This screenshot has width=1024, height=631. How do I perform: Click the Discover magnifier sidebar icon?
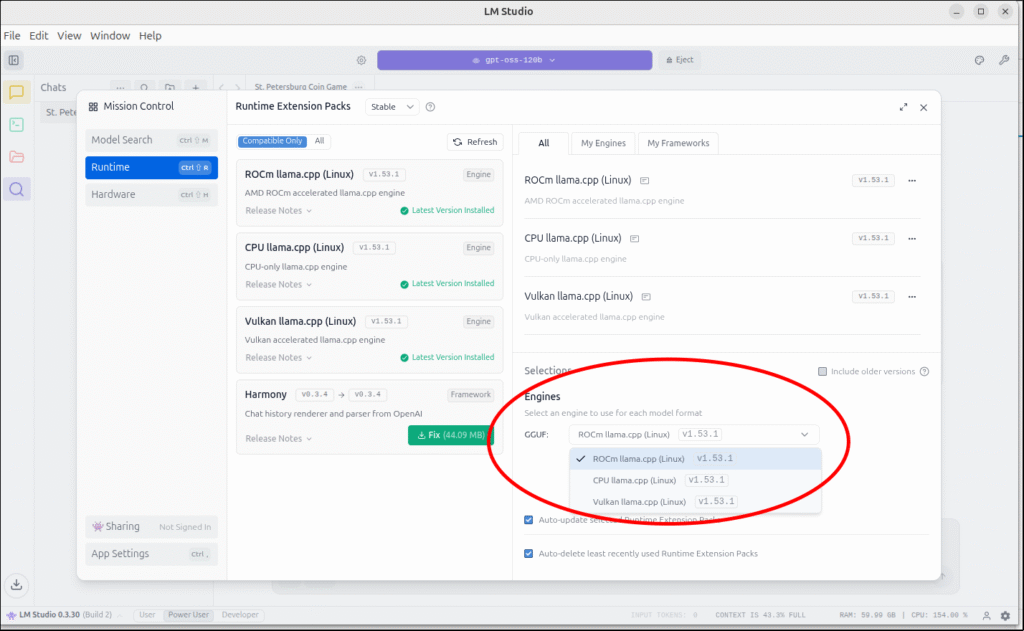pyautogui.click(x=16, y=189)
